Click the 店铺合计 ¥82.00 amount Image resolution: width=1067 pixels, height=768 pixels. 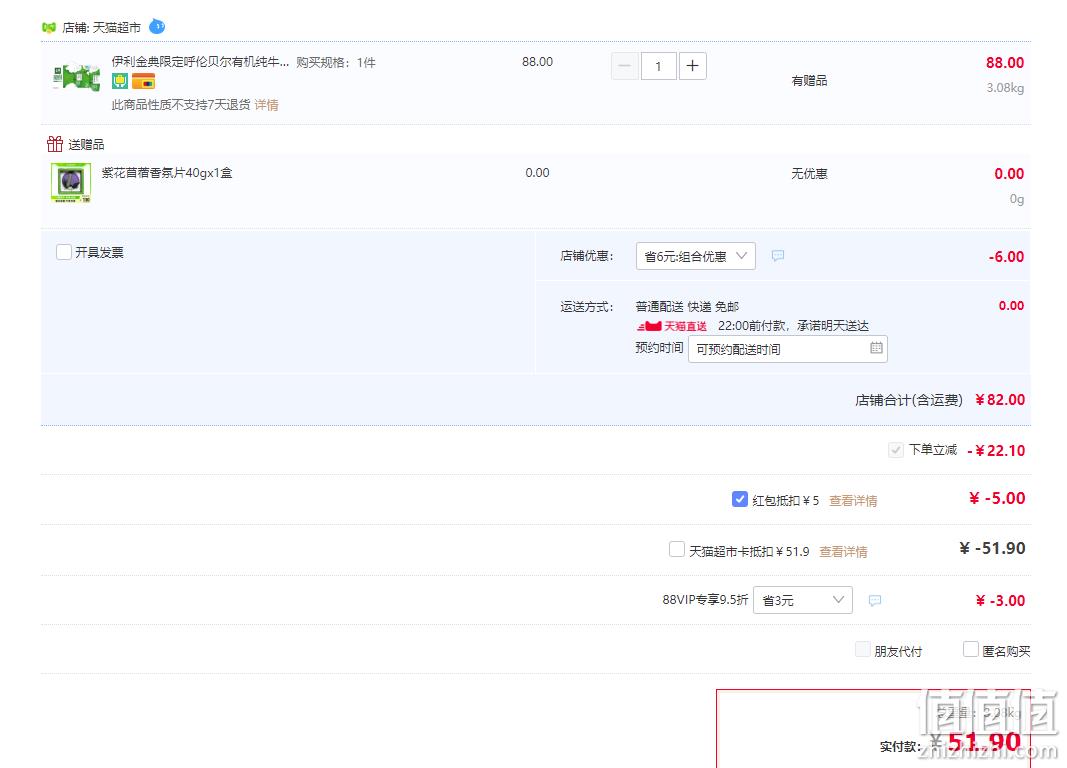point(1000,400)
